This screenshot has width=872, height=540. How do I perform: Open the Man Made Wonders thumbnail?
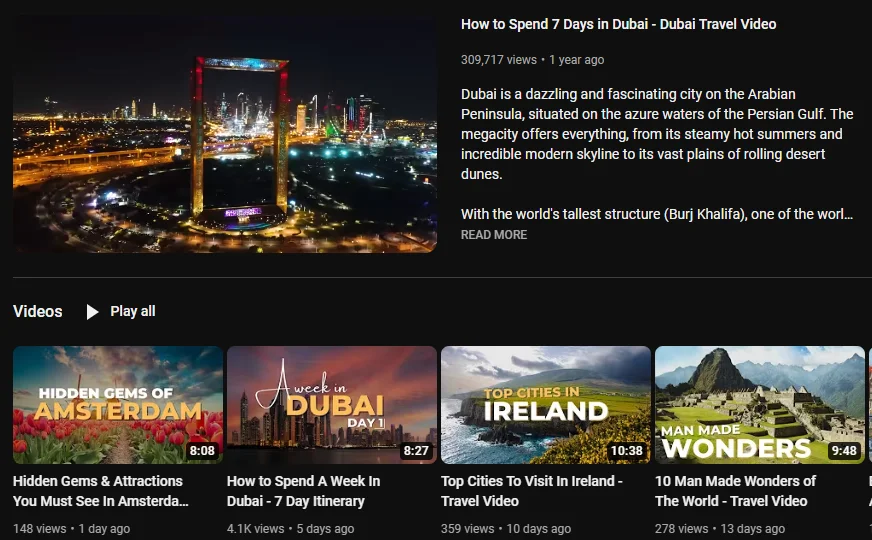760,405
